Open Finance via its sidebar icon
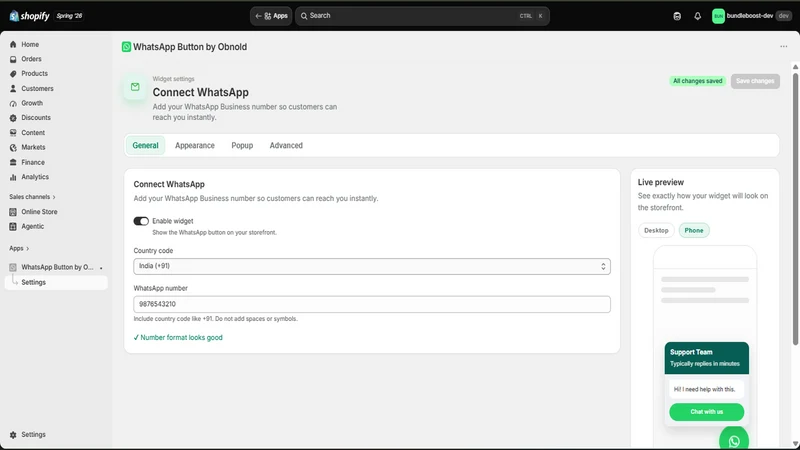The height and width of the screenshot is (450, 800). click(13, 162)
